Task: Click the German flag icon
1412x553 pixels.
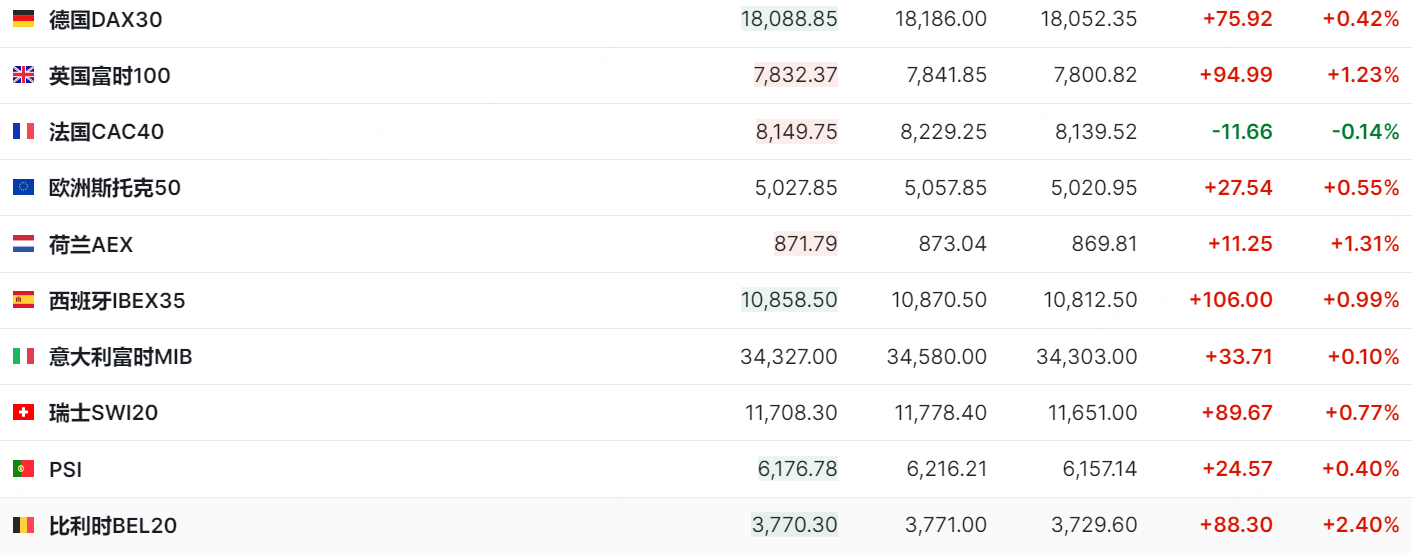Action: pos(23,19)
